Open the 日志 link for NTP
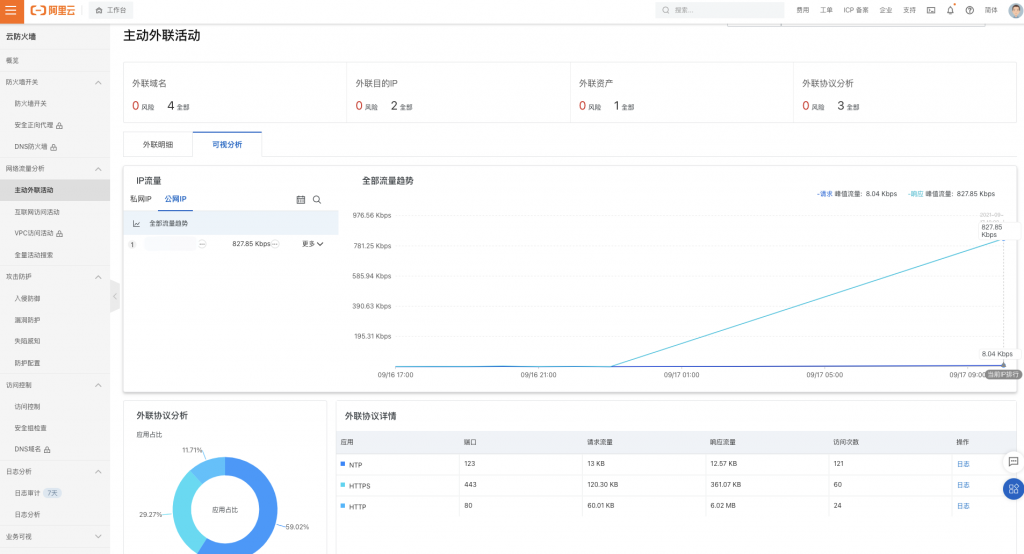Image resolution: width=1024 pixels, height=554 pixels. coord(963,464)
